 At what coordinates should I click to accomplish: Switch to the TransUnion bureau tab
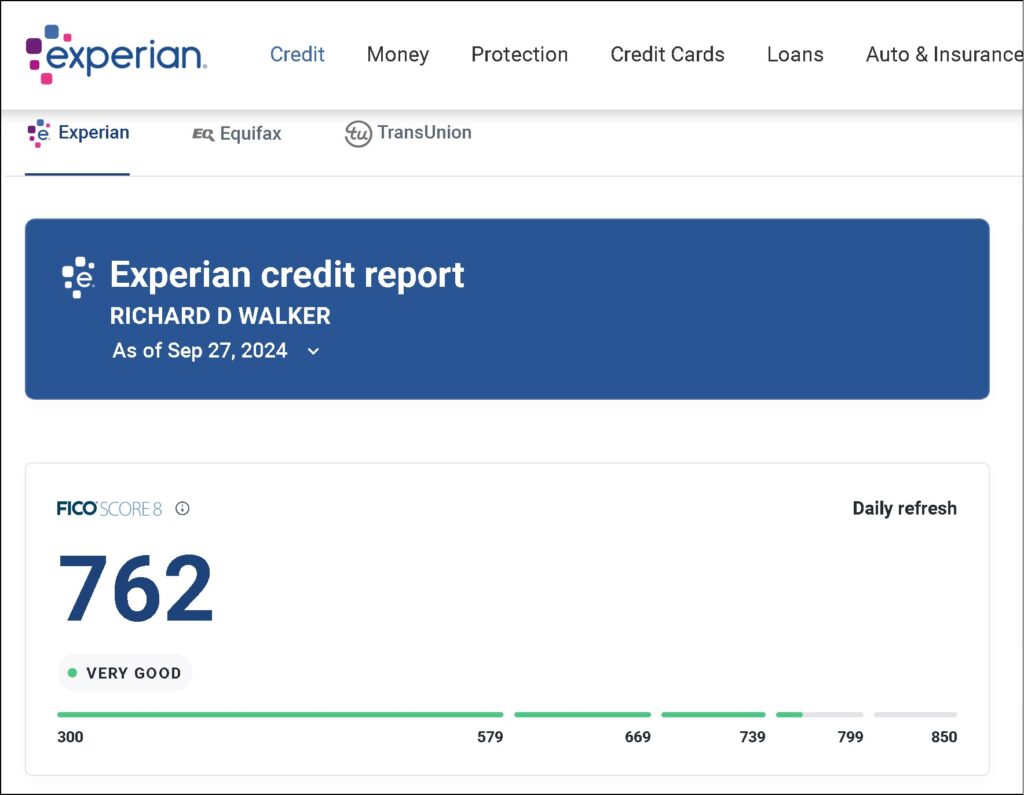coord(408,133)
